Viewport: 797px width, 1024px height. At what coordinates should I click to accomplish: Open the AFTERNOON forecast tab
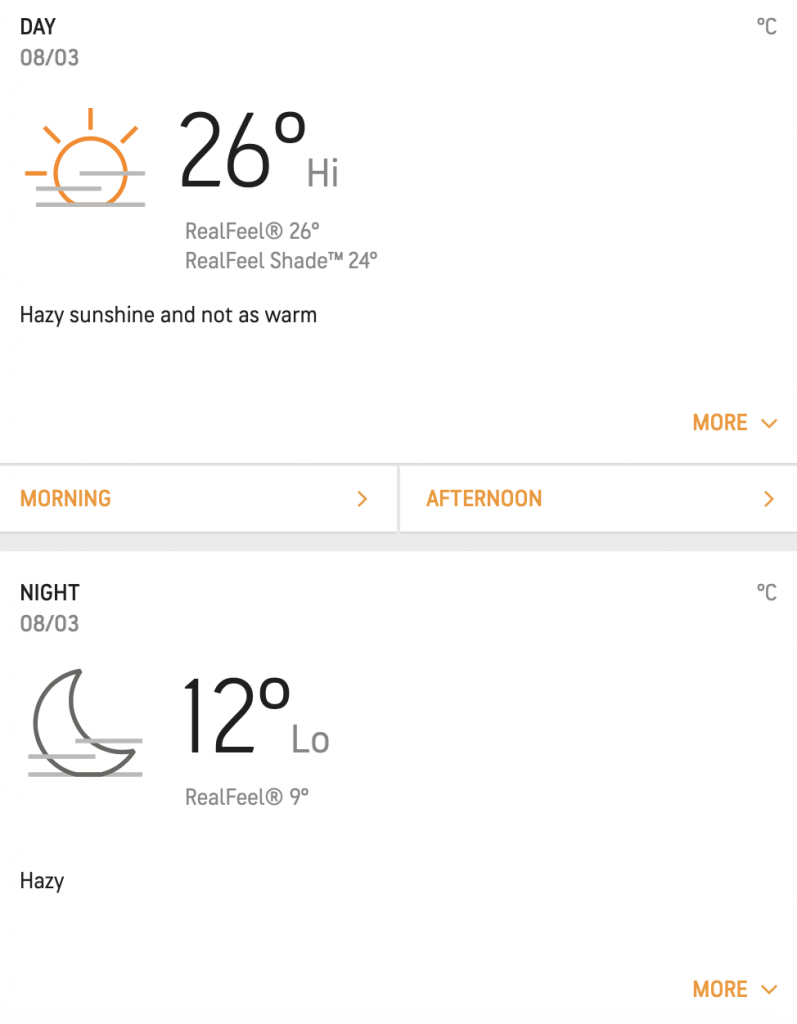click(598, 499)
